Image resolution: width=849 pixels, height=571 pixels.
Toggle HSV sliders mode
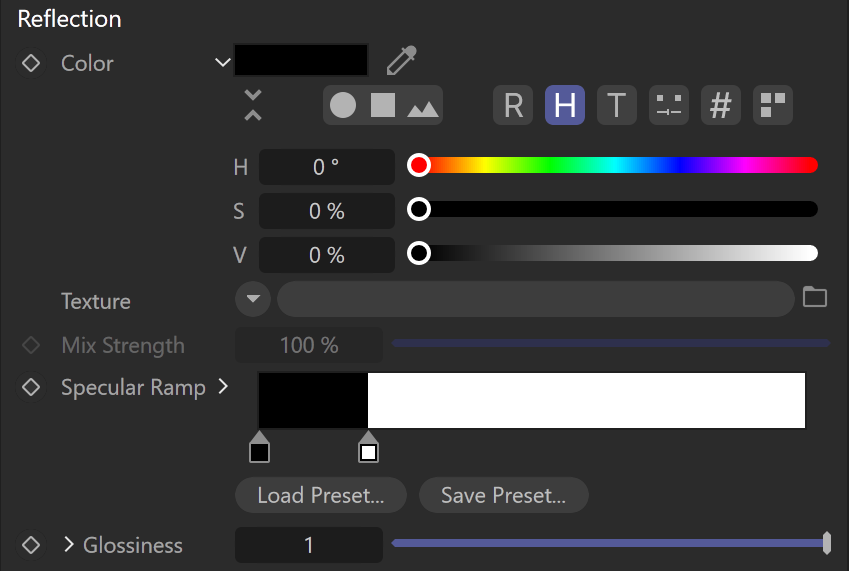565,105
